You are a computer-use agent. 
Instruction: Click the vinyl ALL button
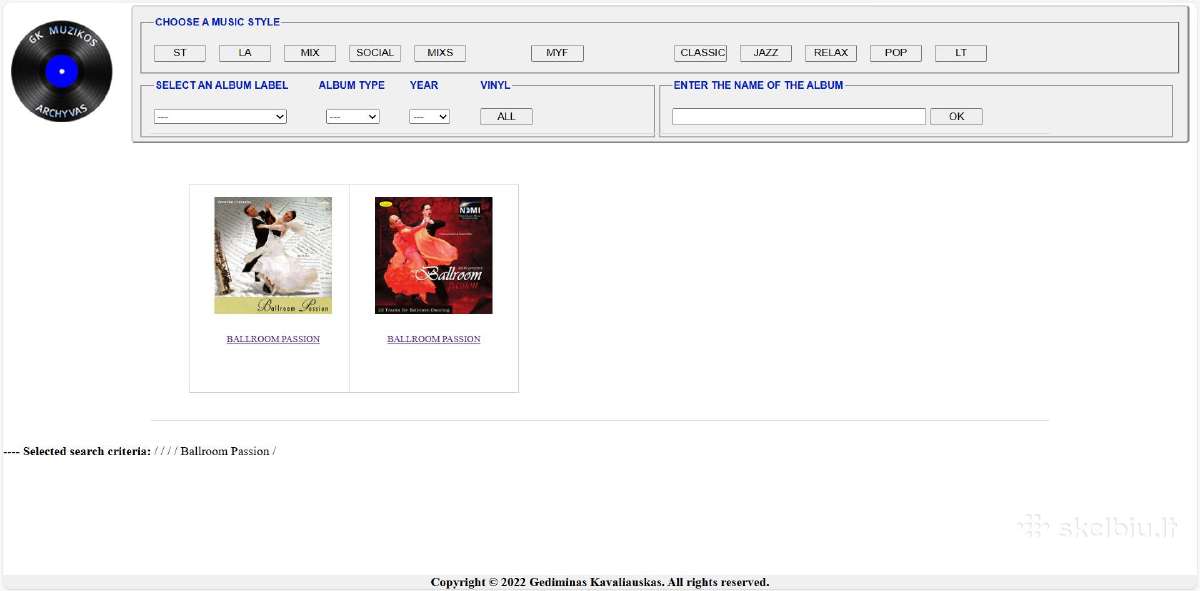click(506, 117)
